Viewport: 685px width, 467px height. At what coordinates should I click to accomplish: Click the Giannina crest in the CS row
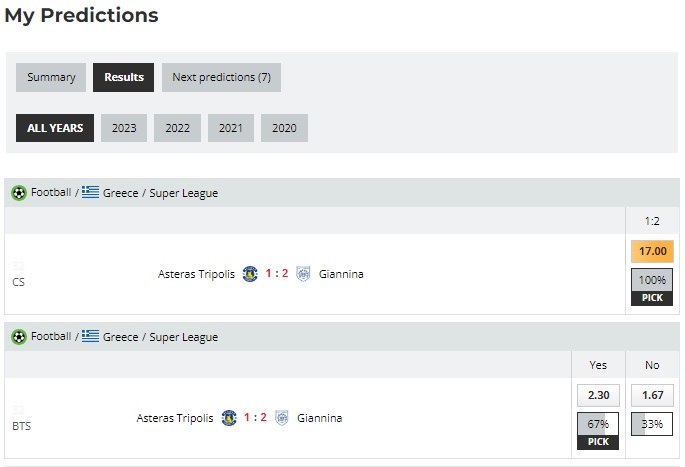click(303, 274)
